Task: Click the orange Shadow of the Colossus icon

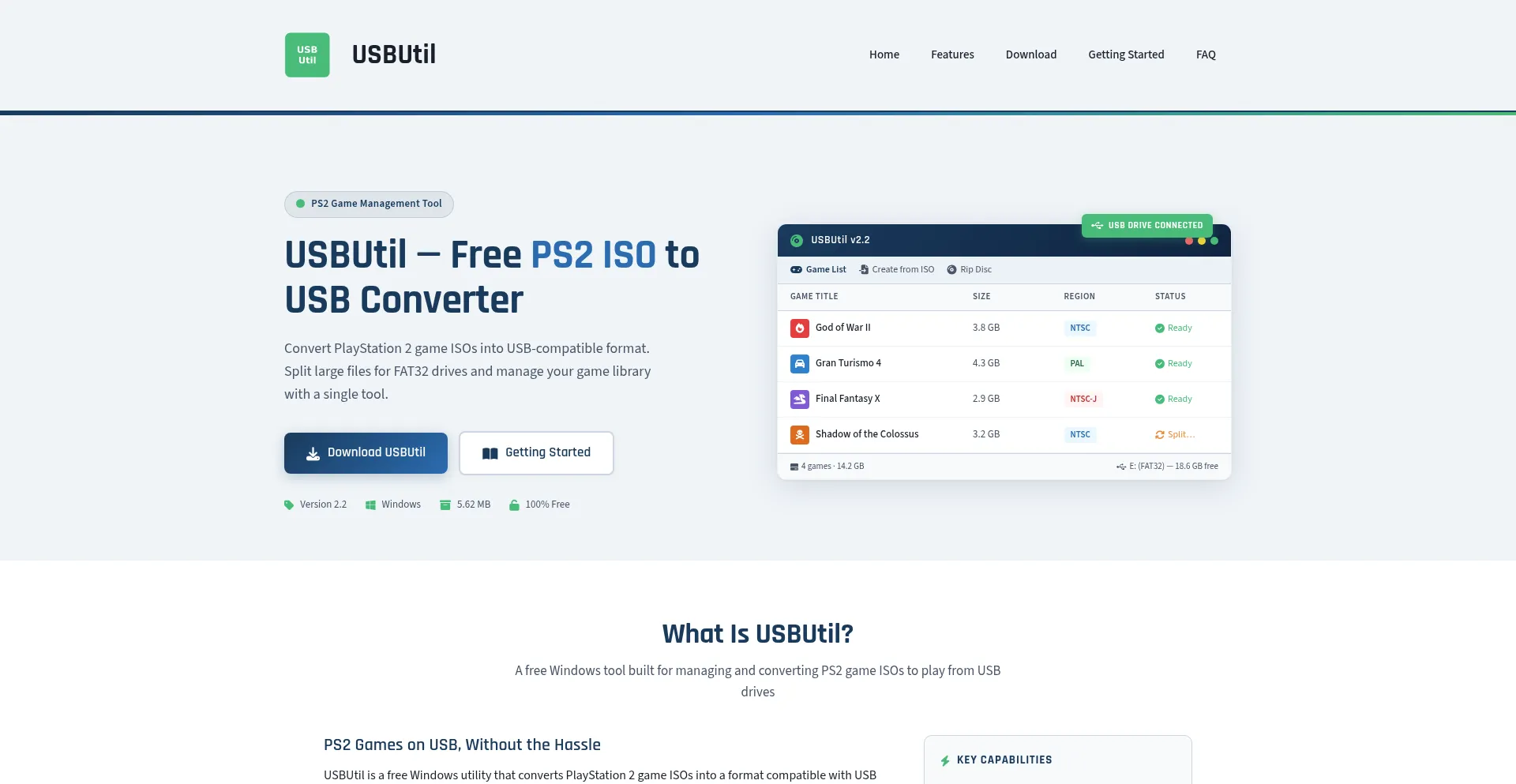Action: (800, 435)
